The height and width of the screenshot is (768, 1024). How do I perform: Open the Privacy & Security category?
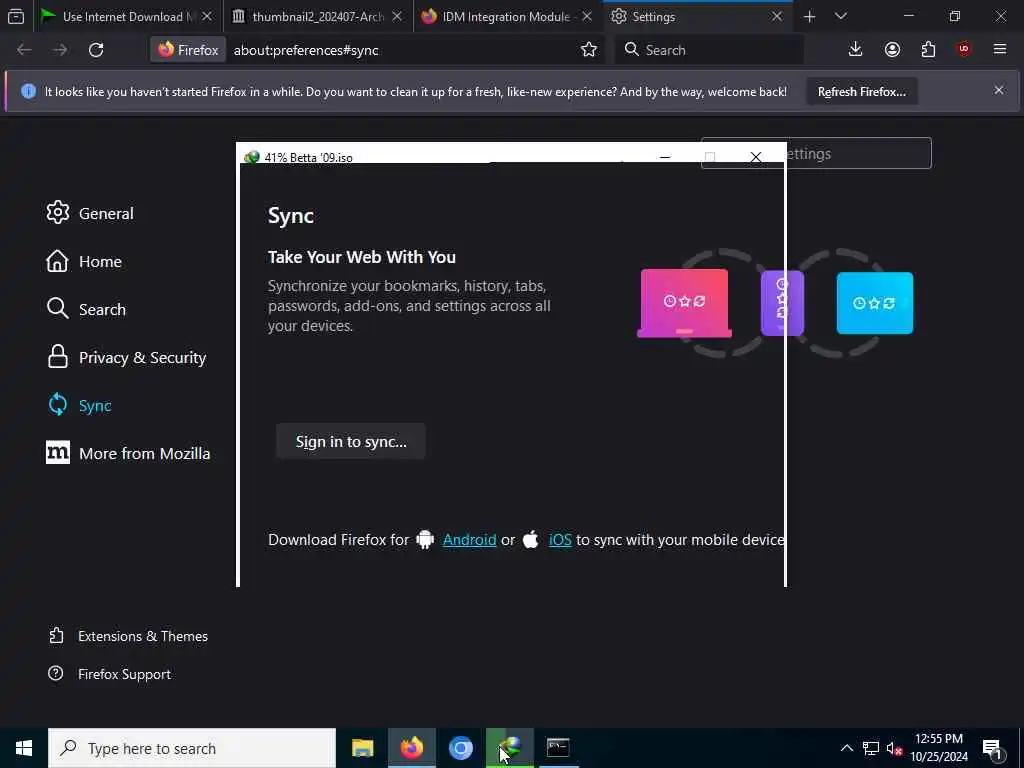click(126, 357)
